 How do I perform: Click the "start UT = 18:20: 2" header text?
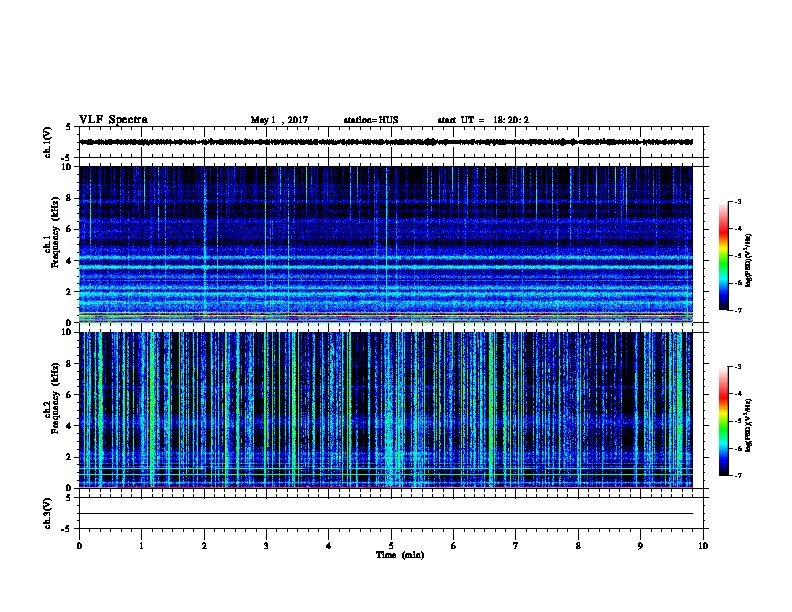(x=483, y=120)
